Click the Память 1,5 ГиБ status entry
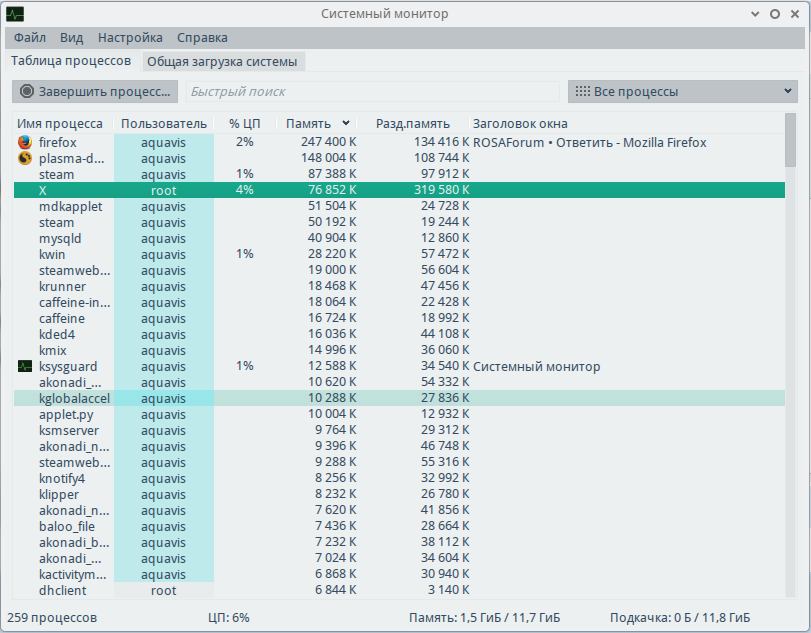Screen dimensions: 811x633 tap(484, 618)
